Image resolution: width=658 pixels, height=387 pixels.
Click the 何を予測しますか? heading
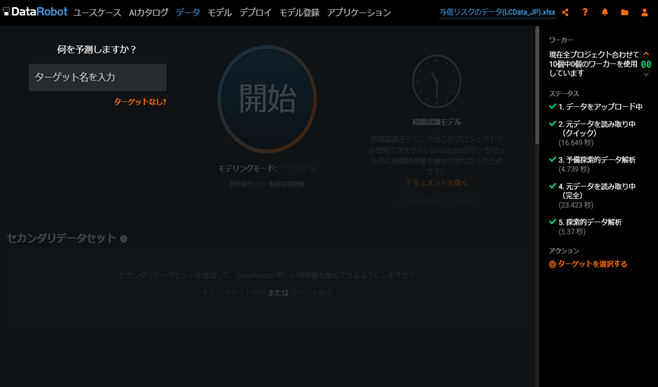[97, 50]
